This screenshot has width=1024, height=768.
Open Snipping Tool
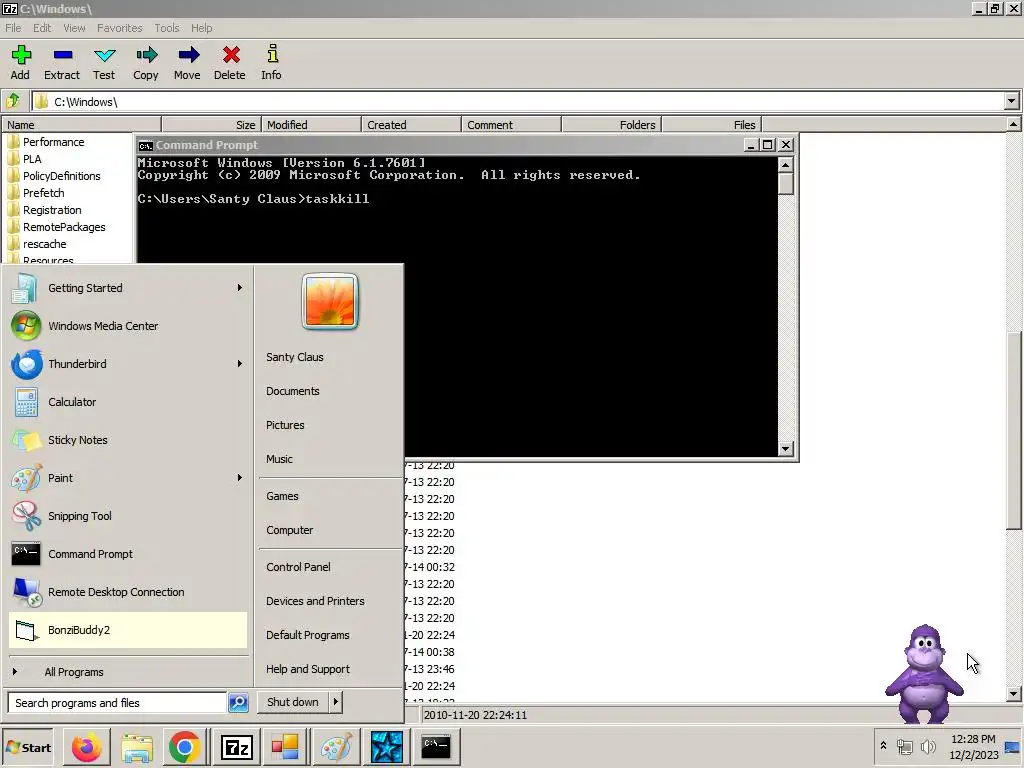[x=128, y=516]
